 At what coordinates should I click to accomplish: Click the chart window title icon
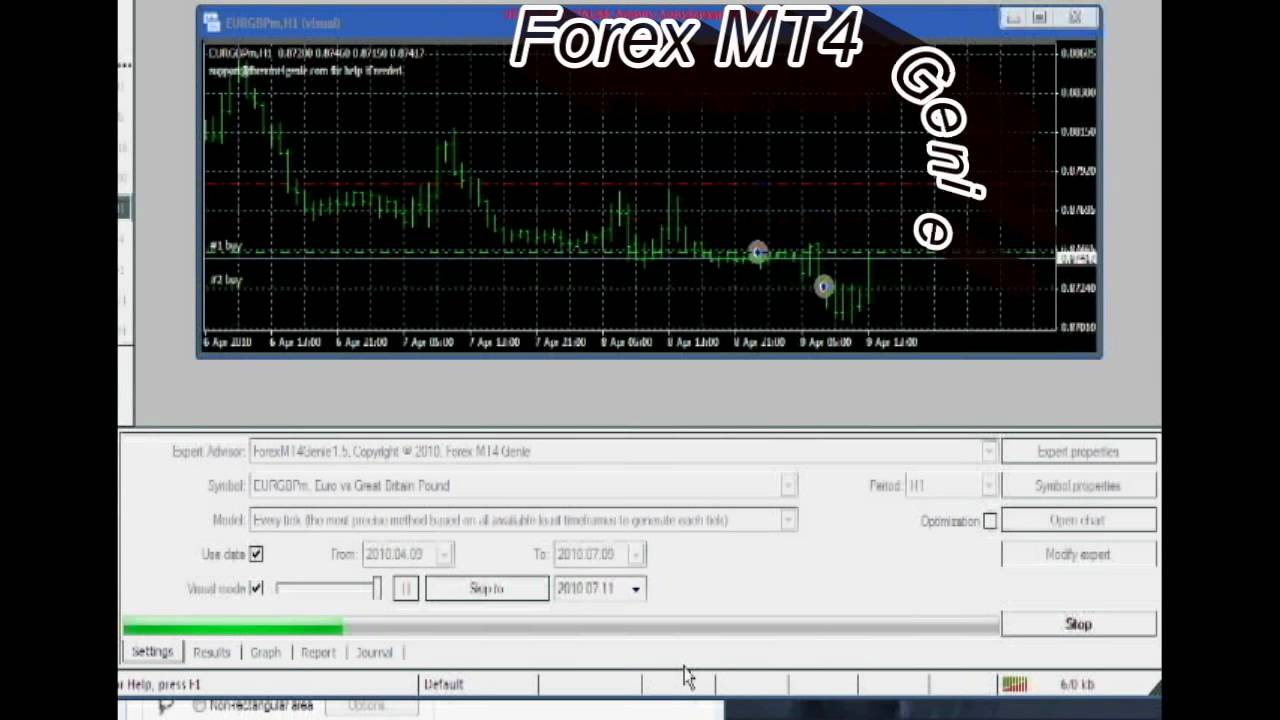pos(211,22)
